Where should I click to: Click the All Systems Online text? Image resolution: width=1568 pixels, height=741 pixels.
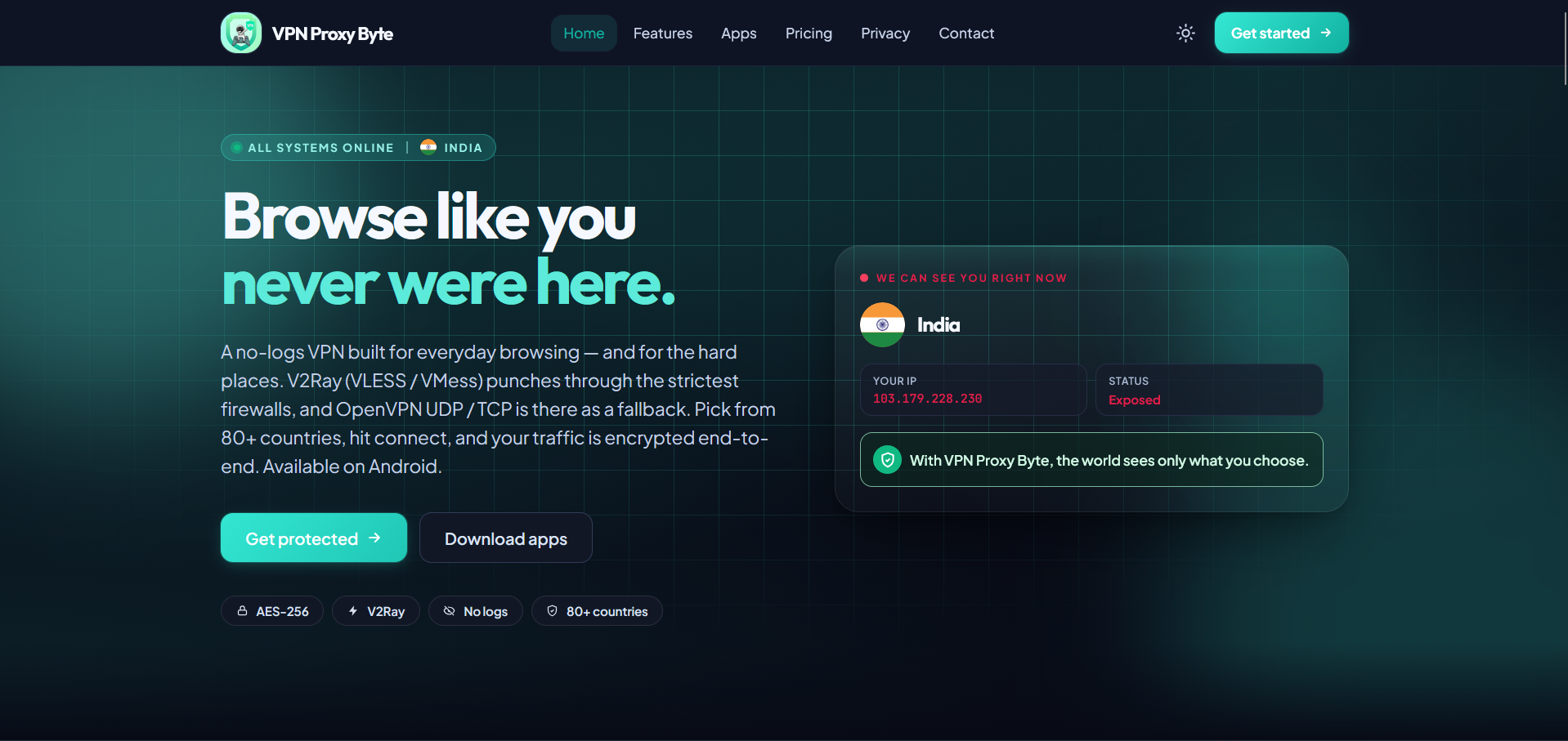[x=321, y=148]
